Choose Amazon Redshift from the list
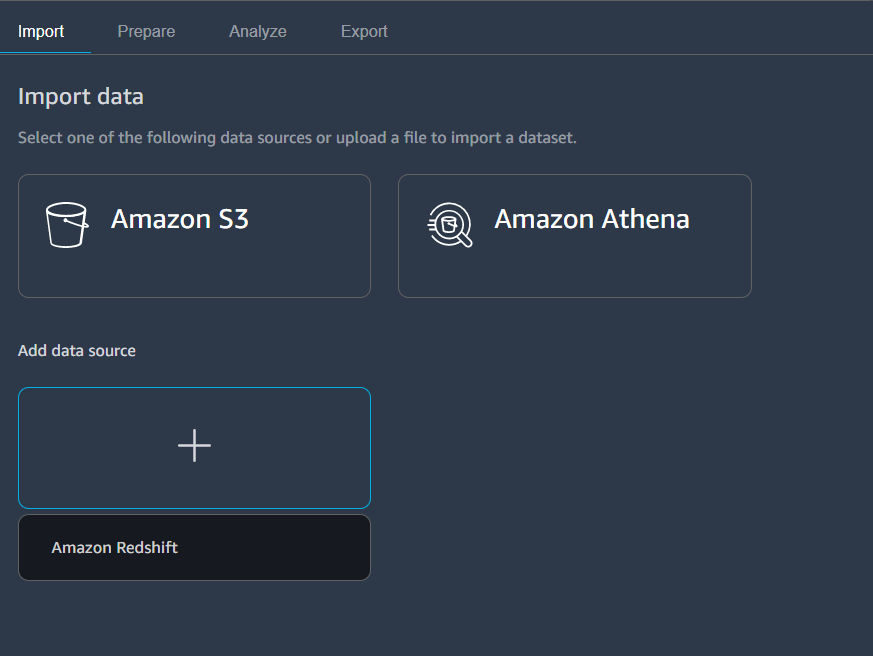 pos(194,547)
